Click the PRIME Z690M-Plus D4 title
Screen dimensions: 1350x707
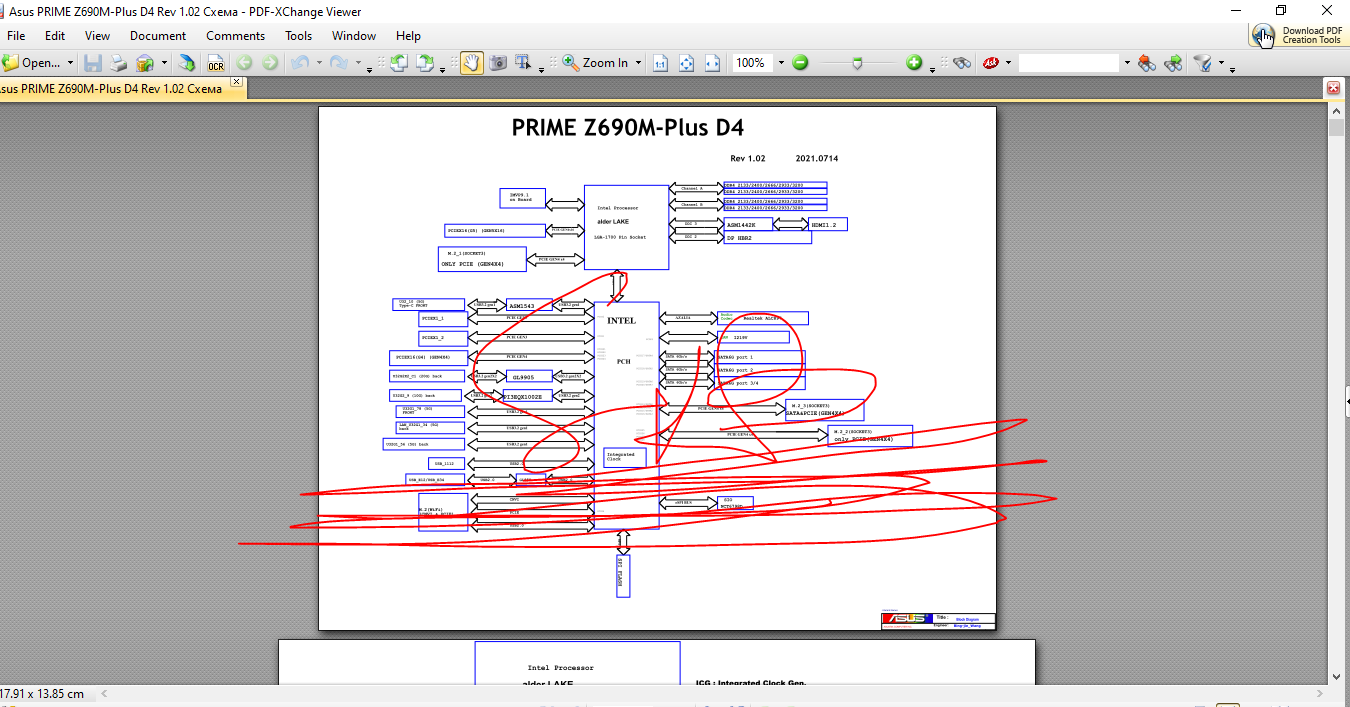[x=627, y=128]
